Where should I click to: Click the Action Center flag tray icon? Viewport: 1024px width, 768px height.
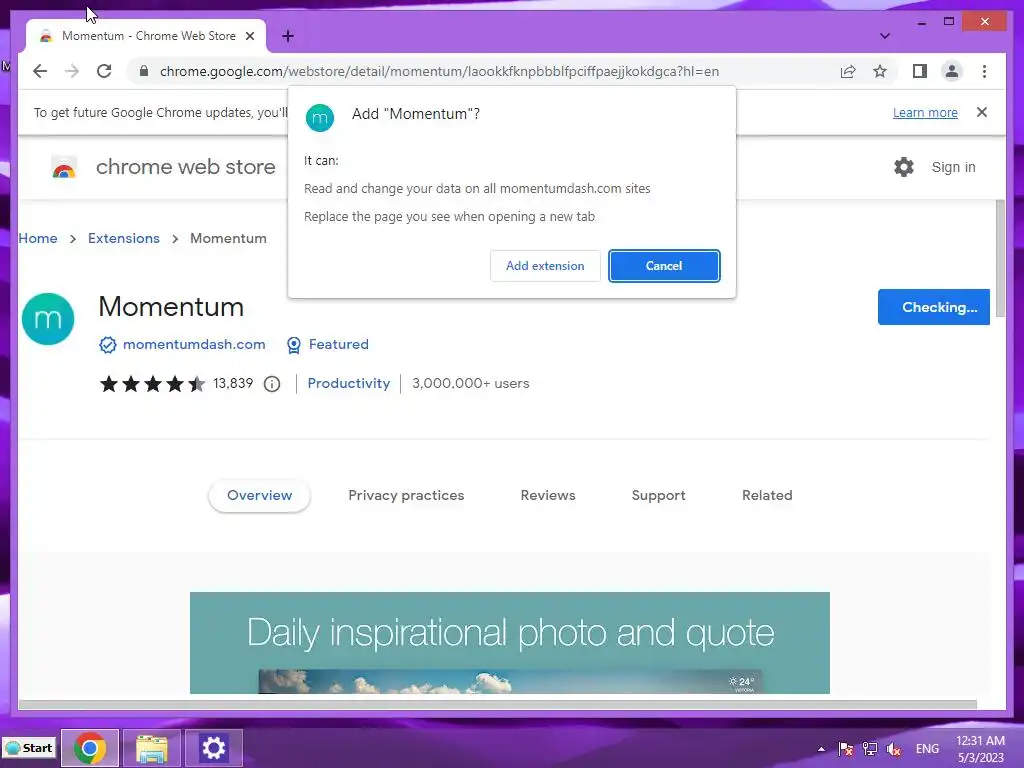click(x=845, y=749)
